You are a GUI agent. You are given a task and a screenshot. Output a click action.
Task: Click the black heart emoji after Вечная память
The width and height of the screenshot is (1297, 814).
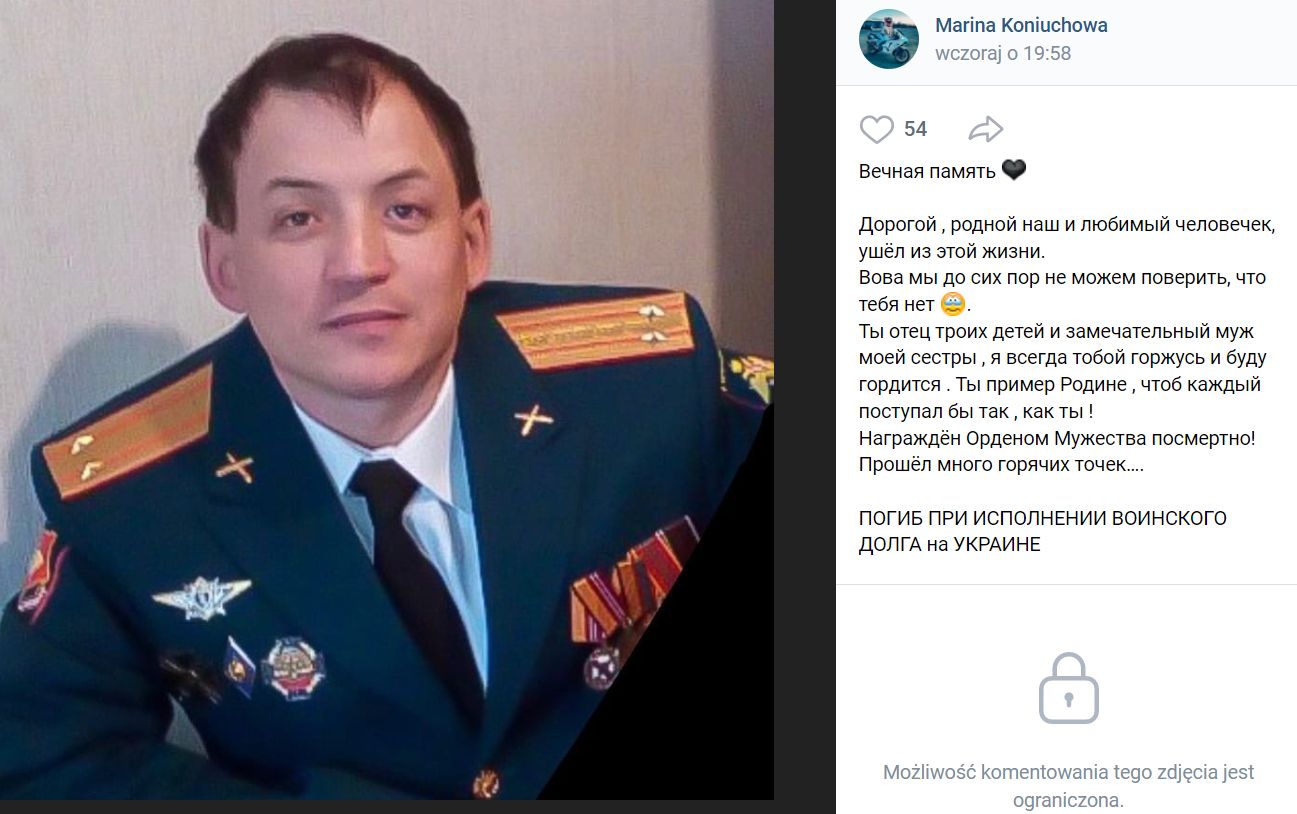click(1014, 171)
